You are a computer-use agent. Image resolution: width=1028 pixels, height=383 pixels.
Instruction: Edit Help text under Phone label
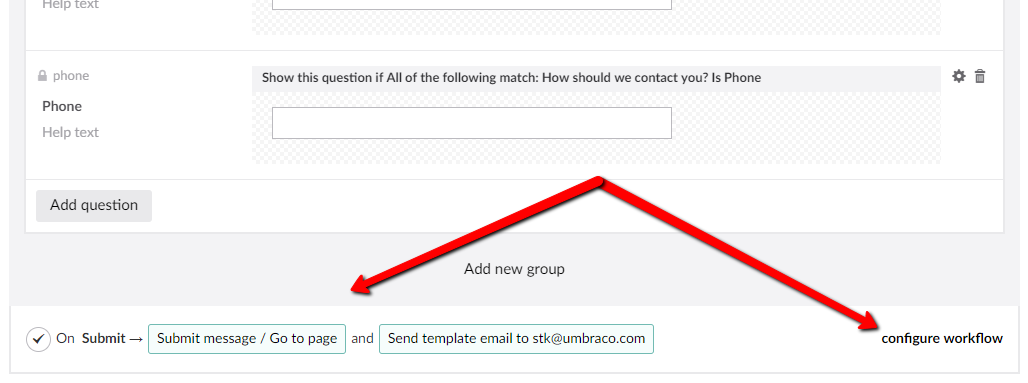[x=70, y=132]
